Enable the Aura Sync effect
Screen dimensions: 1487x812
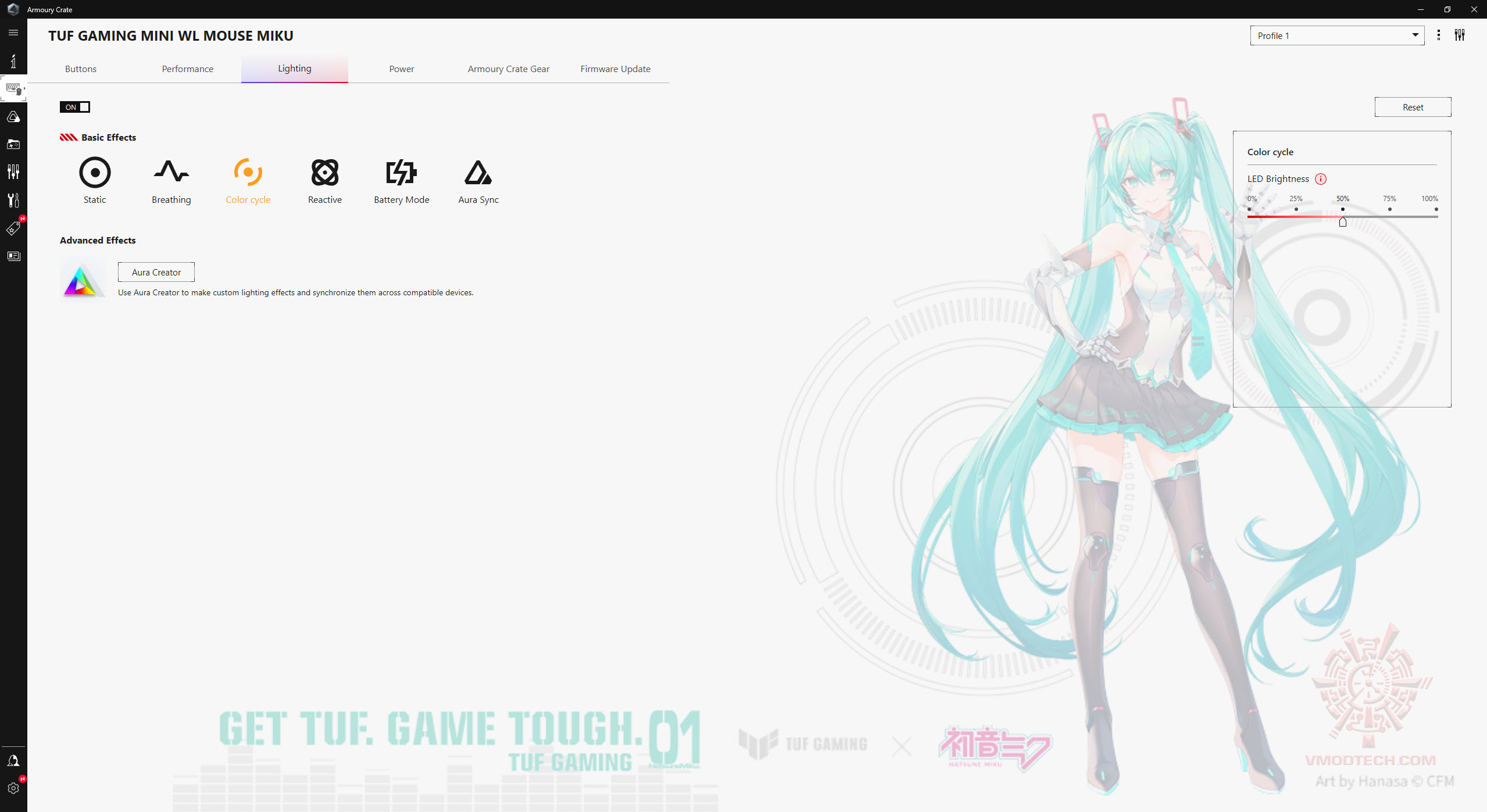[478, 173]
